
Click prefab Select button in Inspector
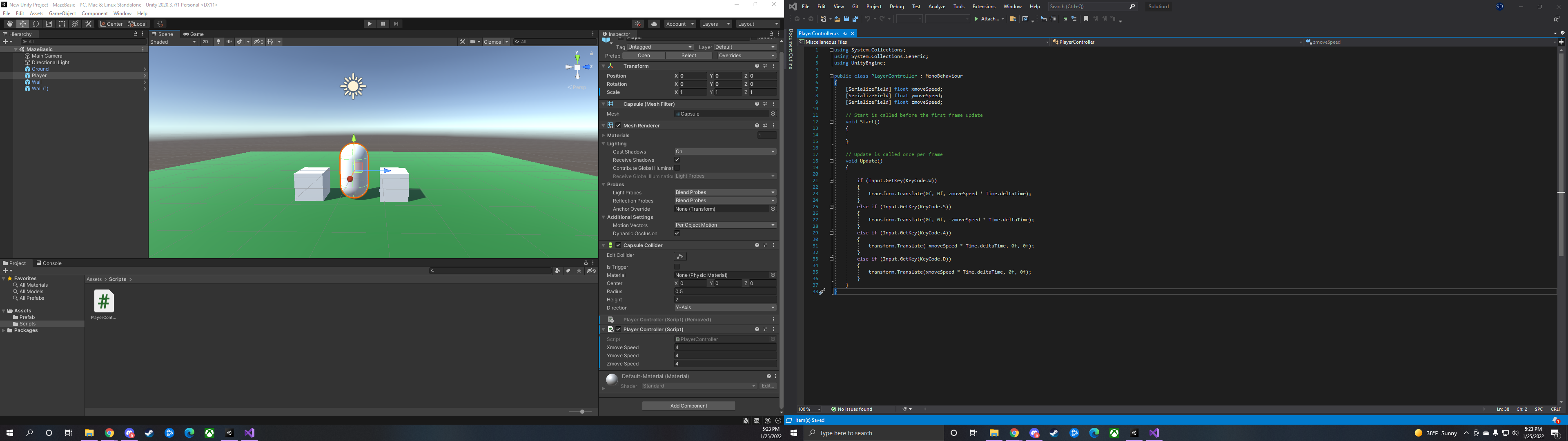(688, 56)
